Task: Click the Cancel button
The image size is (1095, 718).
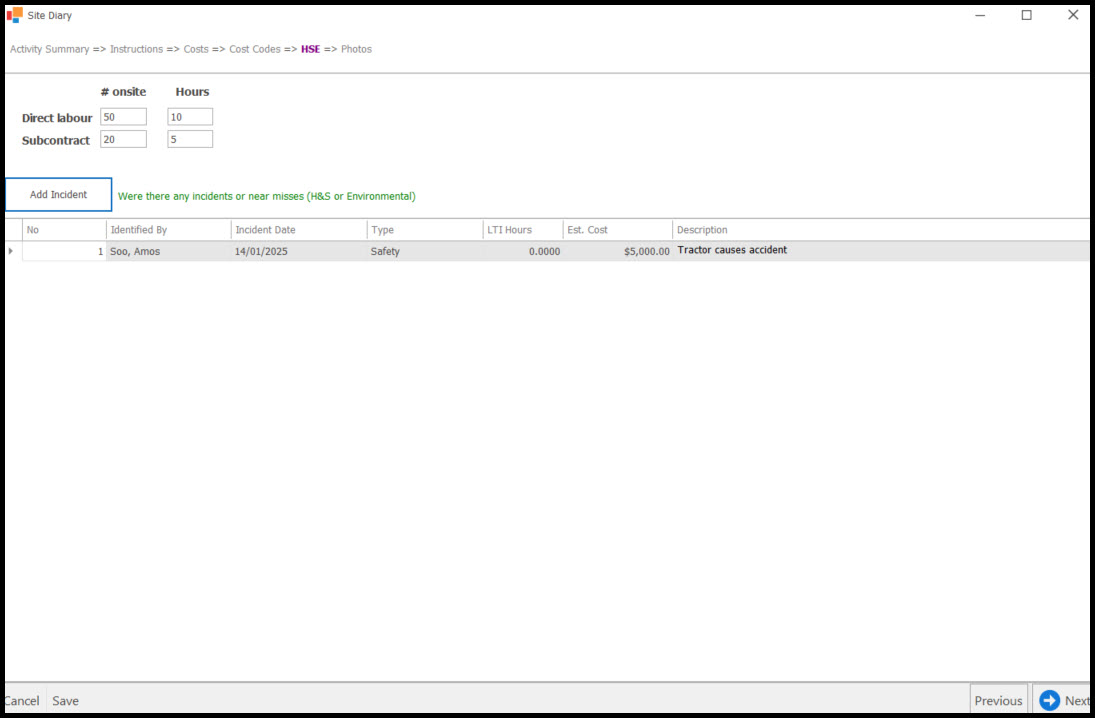Action: (21, 700)
